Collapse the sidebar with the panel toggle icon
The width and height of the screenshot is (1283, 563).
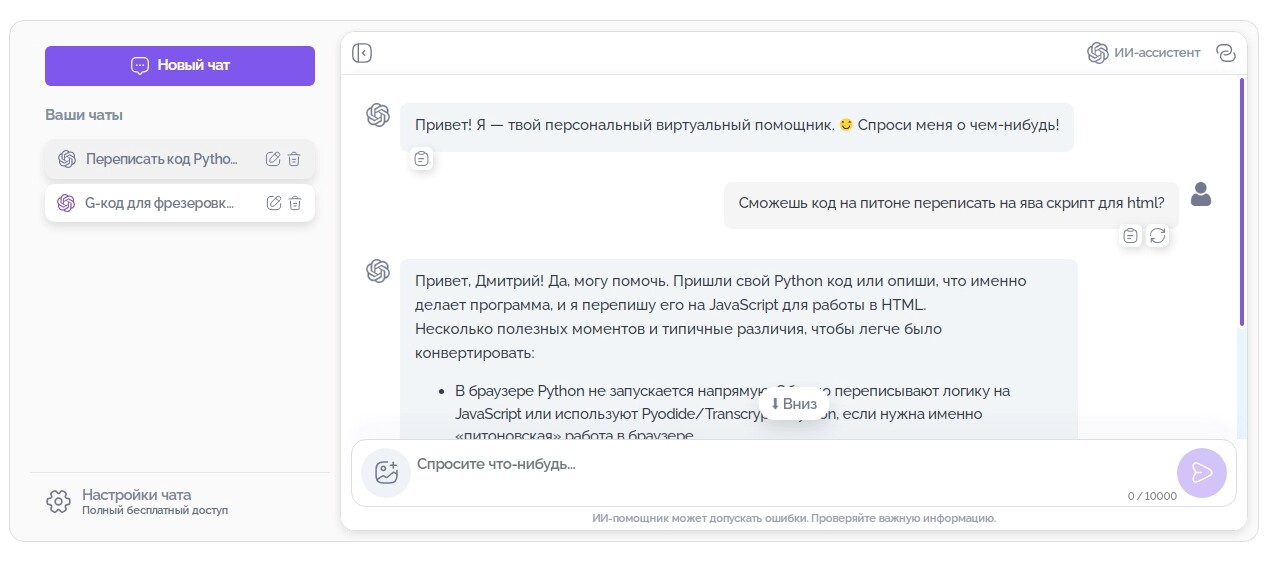tap(362, 53)
